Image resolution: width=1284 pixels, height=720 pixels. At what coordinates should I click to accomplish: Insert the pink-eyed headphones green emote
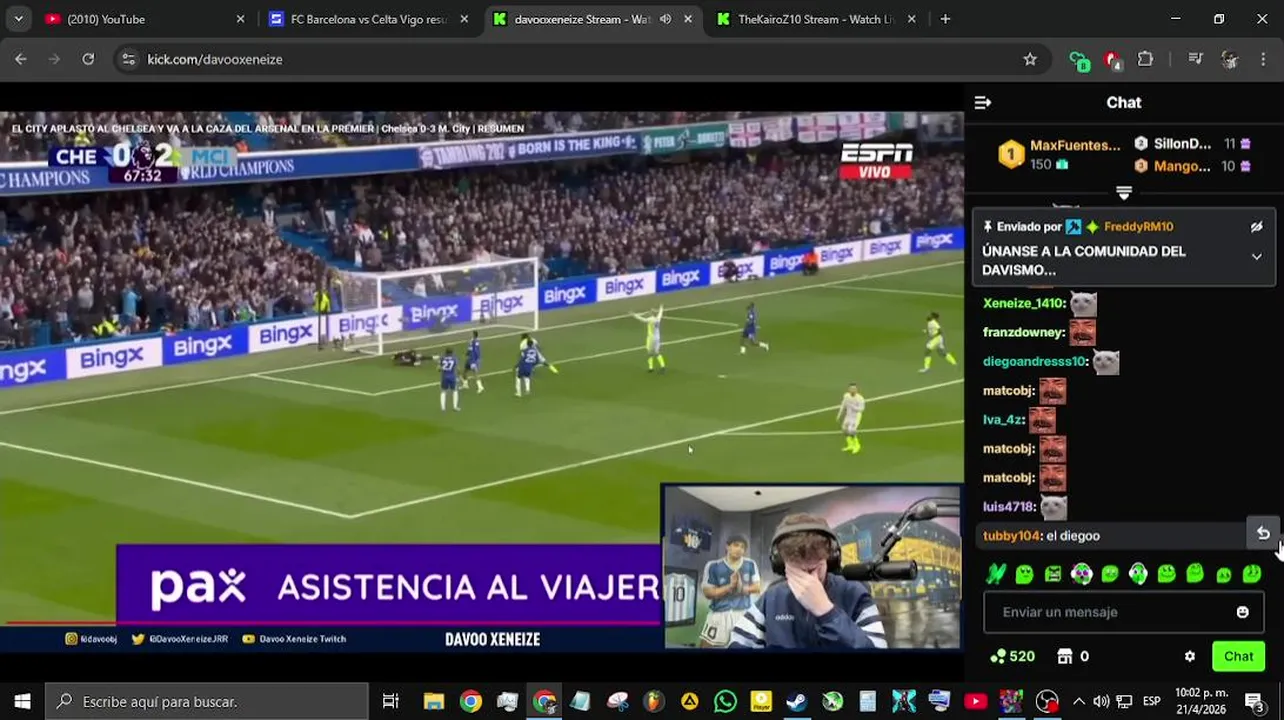(x=1081, y=574)
